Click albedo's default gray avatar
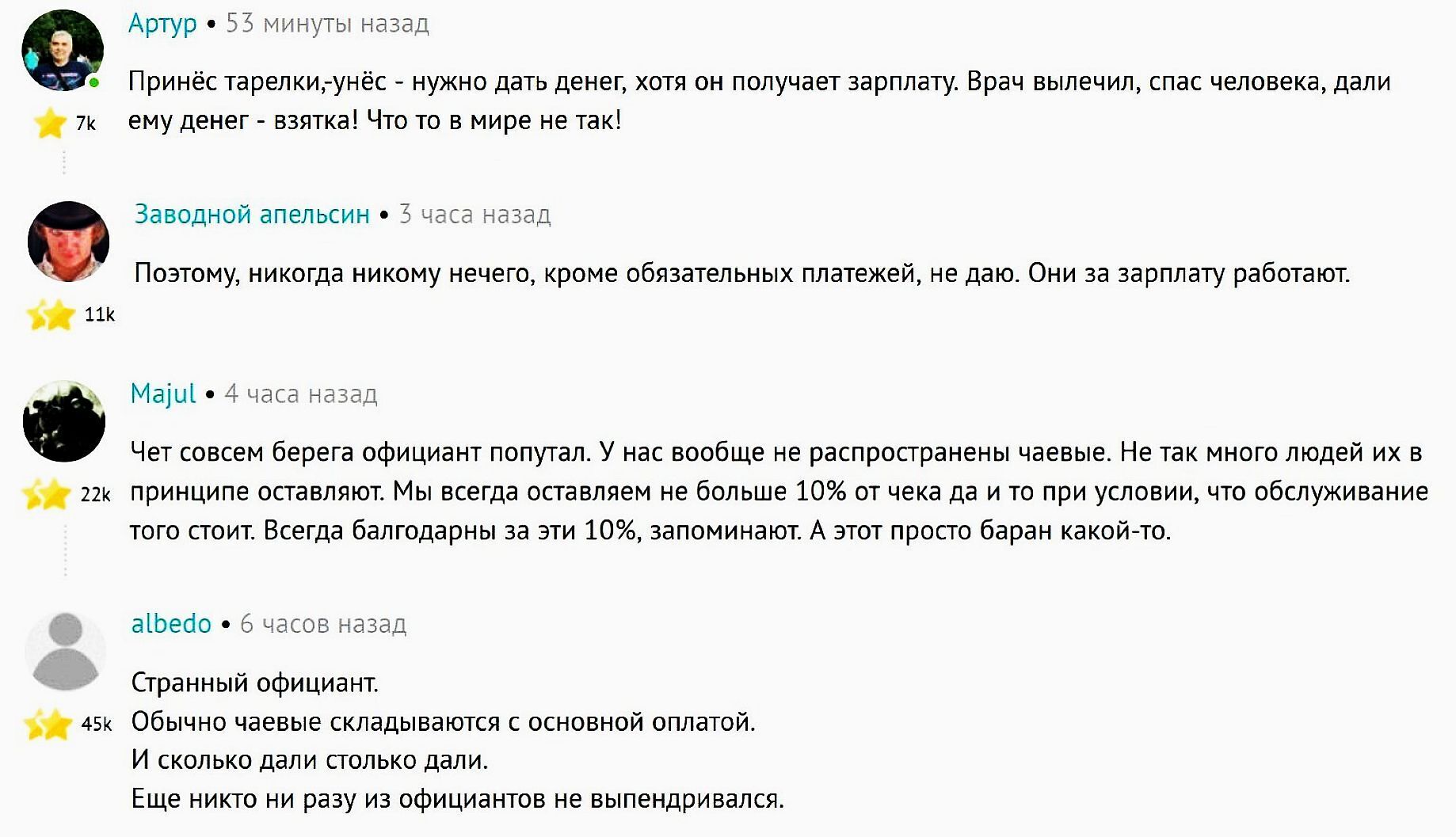Screen dimensions: 1456x837 tap(66, 651)
